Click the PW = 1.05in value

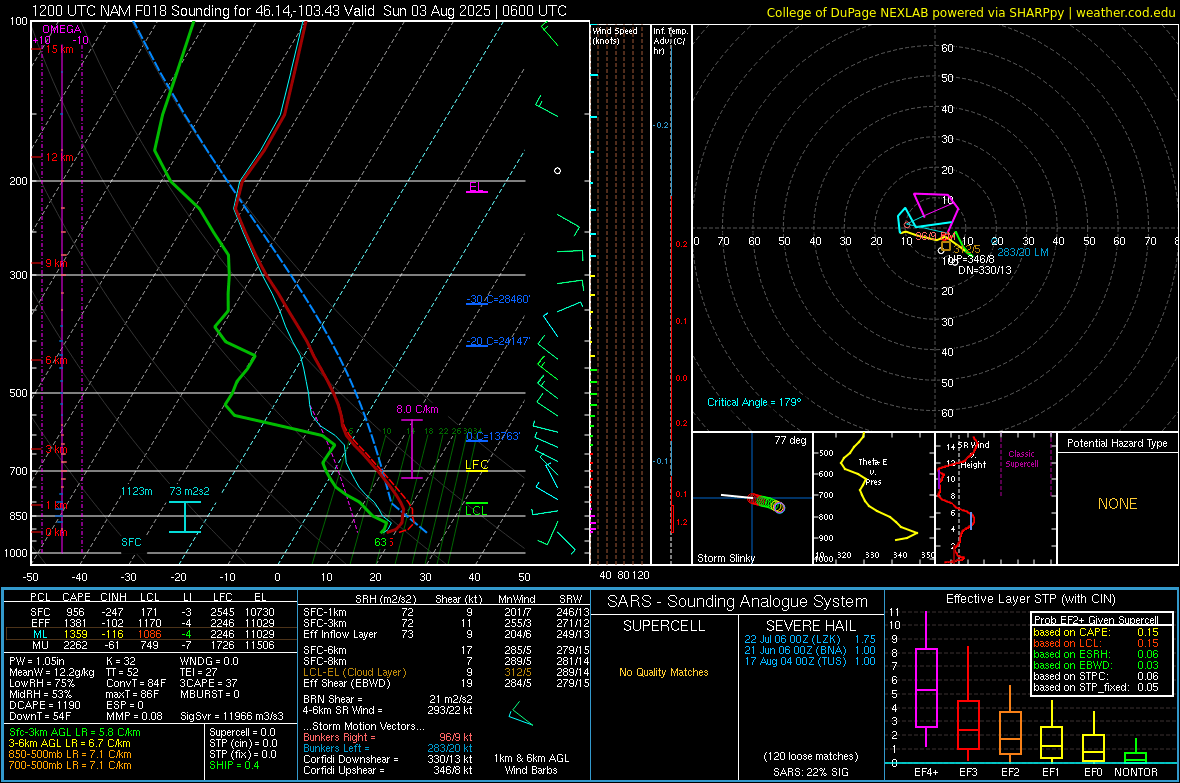(x=41, y=661)
